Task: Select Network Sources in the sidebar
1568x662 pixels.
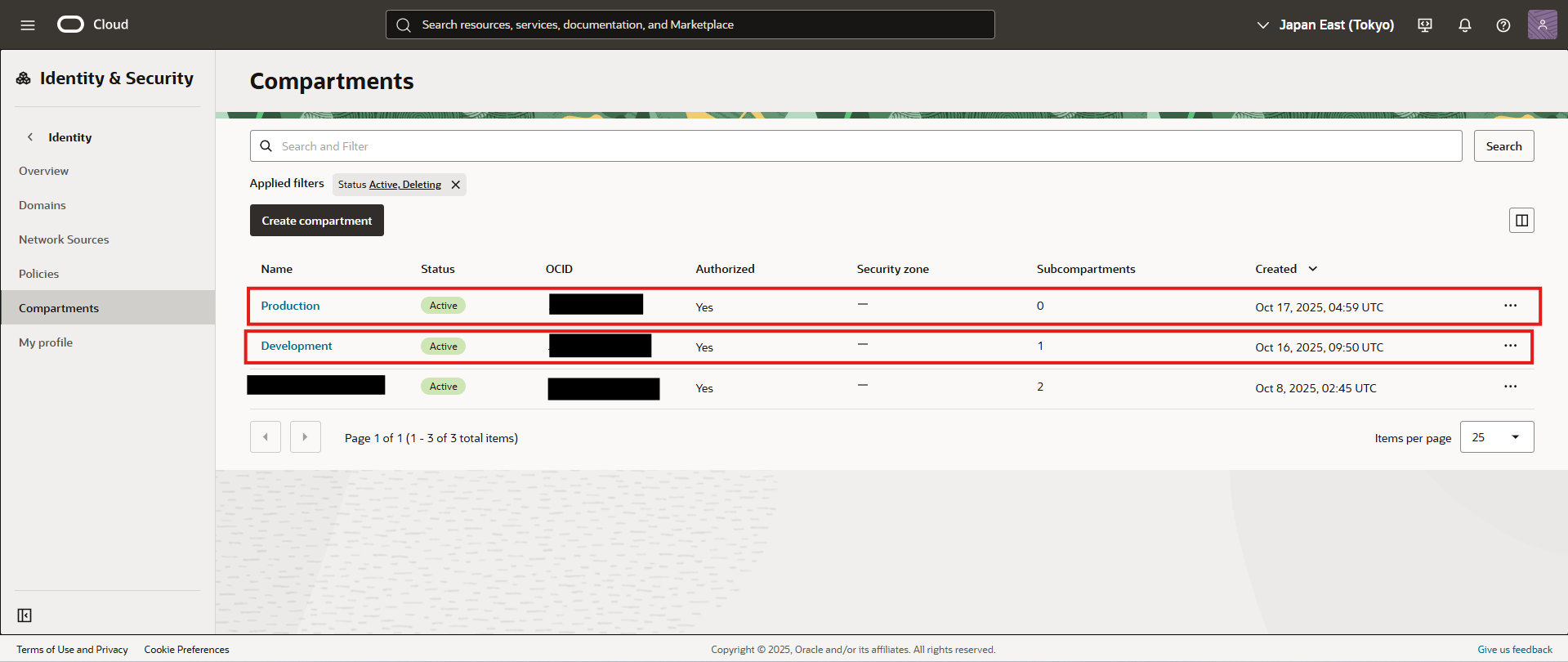Action: pos(64,239)
